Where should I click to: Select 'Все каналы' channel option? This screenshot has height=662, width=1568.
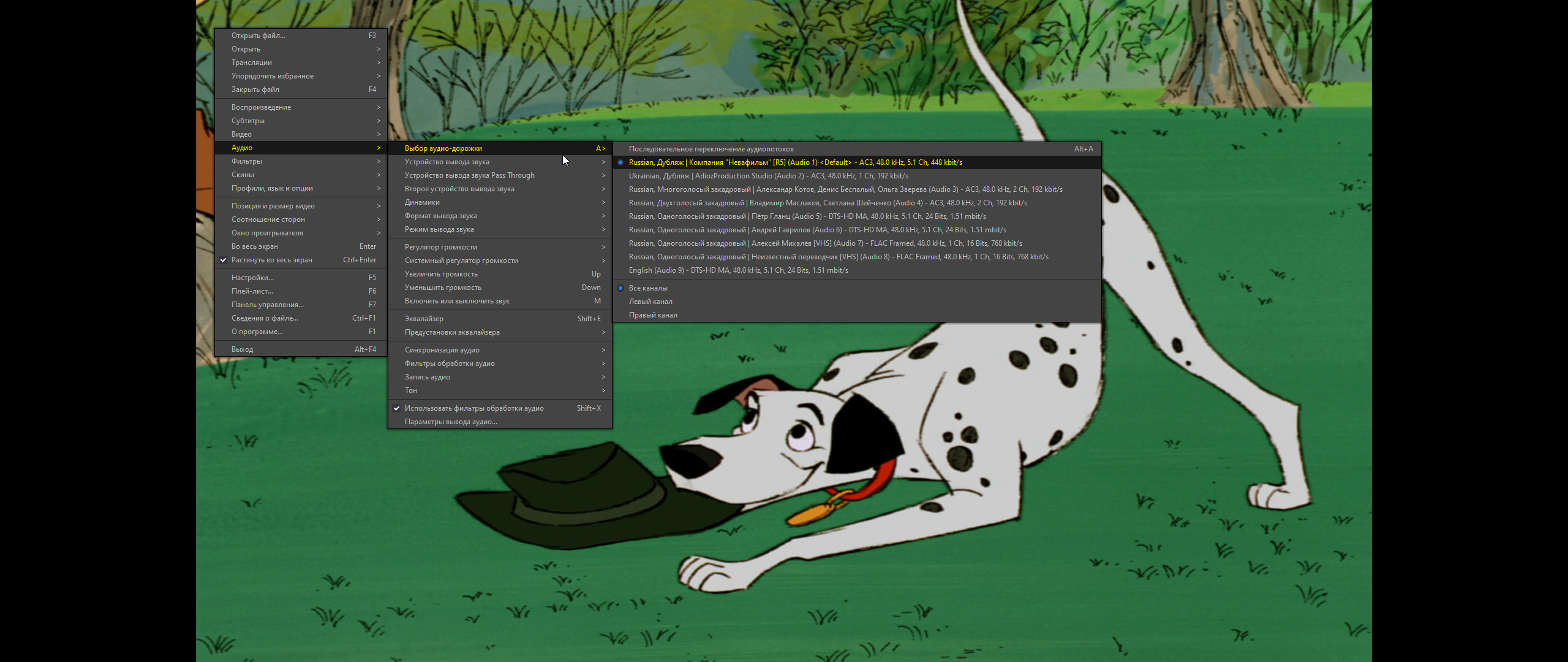pos(857,288)
